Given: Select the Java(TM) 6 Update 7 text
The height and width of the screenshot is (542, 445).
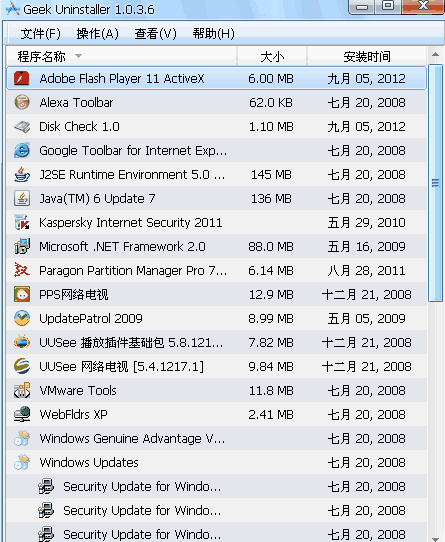Looking at the screenshot, I should coord(97,198).
